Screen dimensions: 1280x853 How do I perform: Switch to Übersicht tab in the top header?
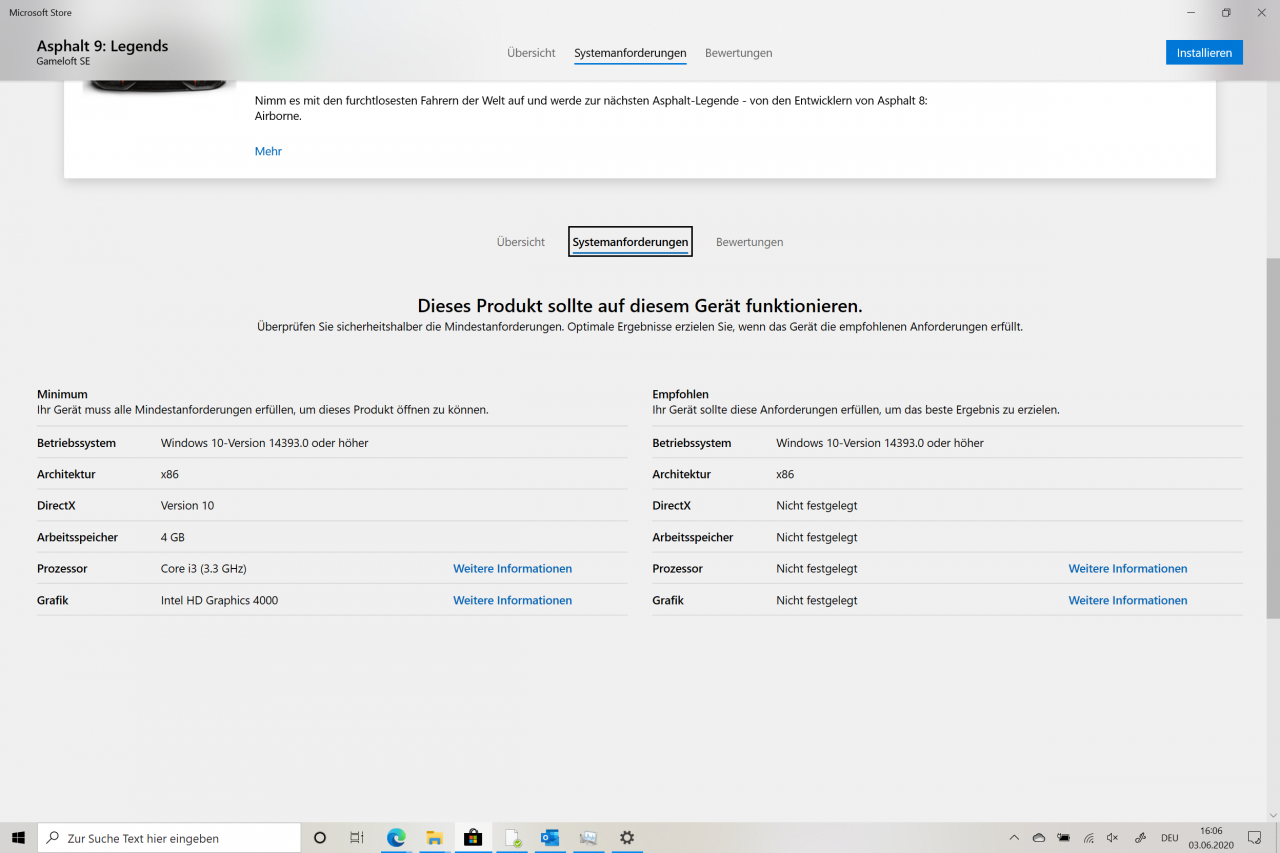tap(531, 53)
